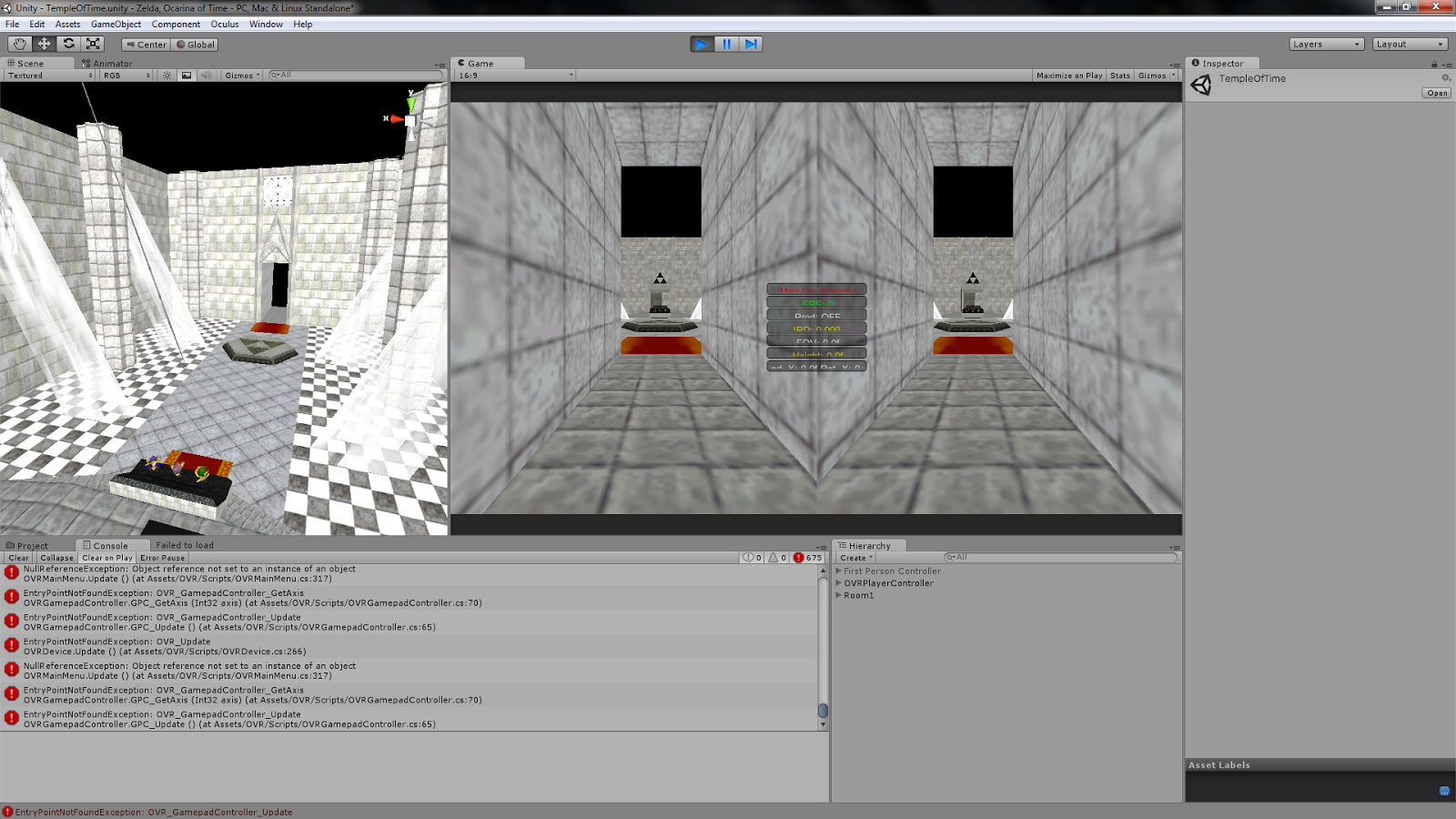Open the Window menu
This screenshot has width=1456, height=819.
click(x=266, y=25)
